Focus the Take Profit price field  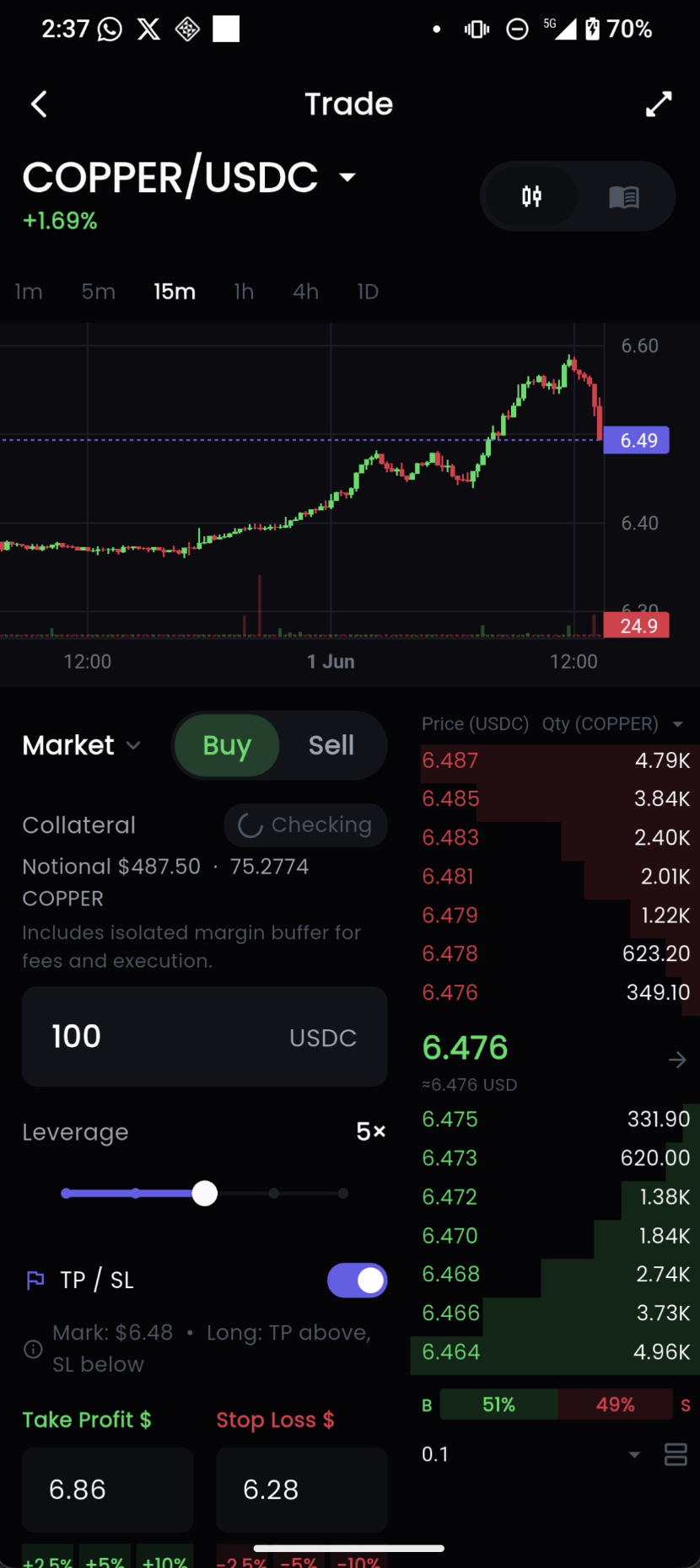[x=108, y=1490]
